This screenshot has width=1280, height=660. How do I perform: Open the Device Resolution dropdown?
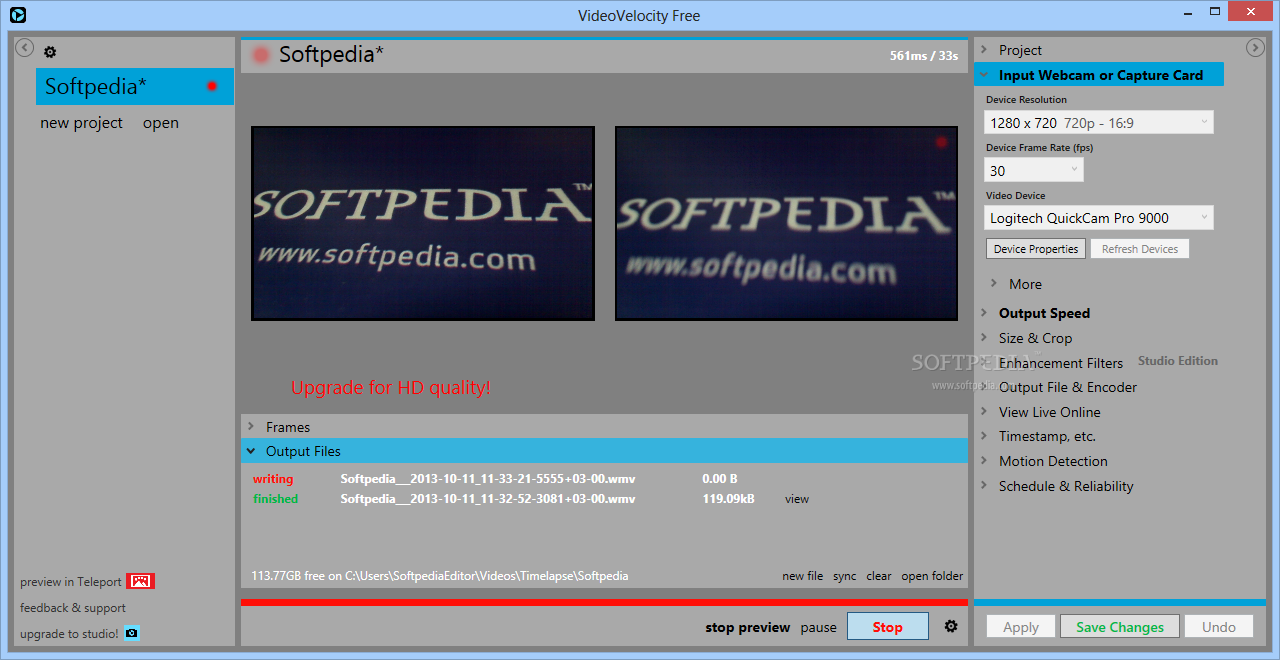coord(1098,122)
